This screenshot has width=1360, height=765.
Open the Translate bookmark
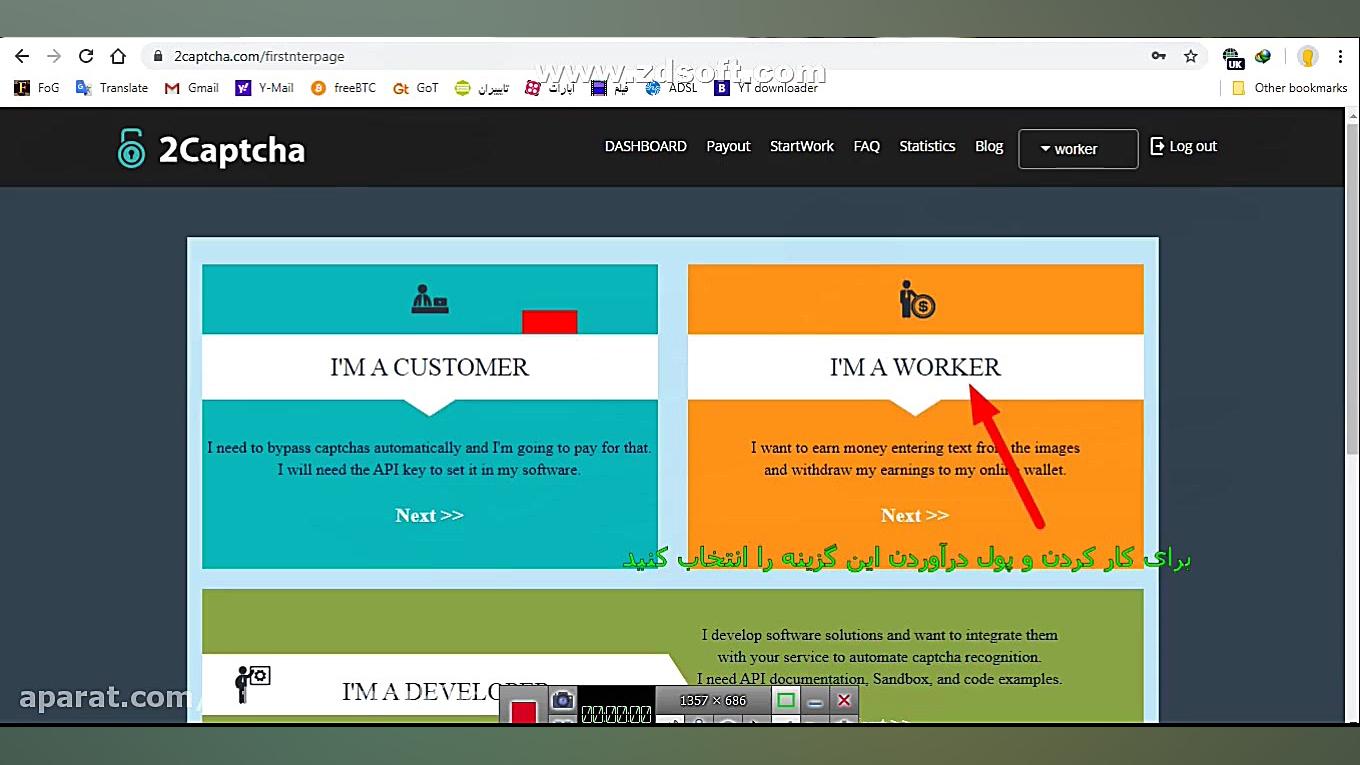tap(112, 88)
